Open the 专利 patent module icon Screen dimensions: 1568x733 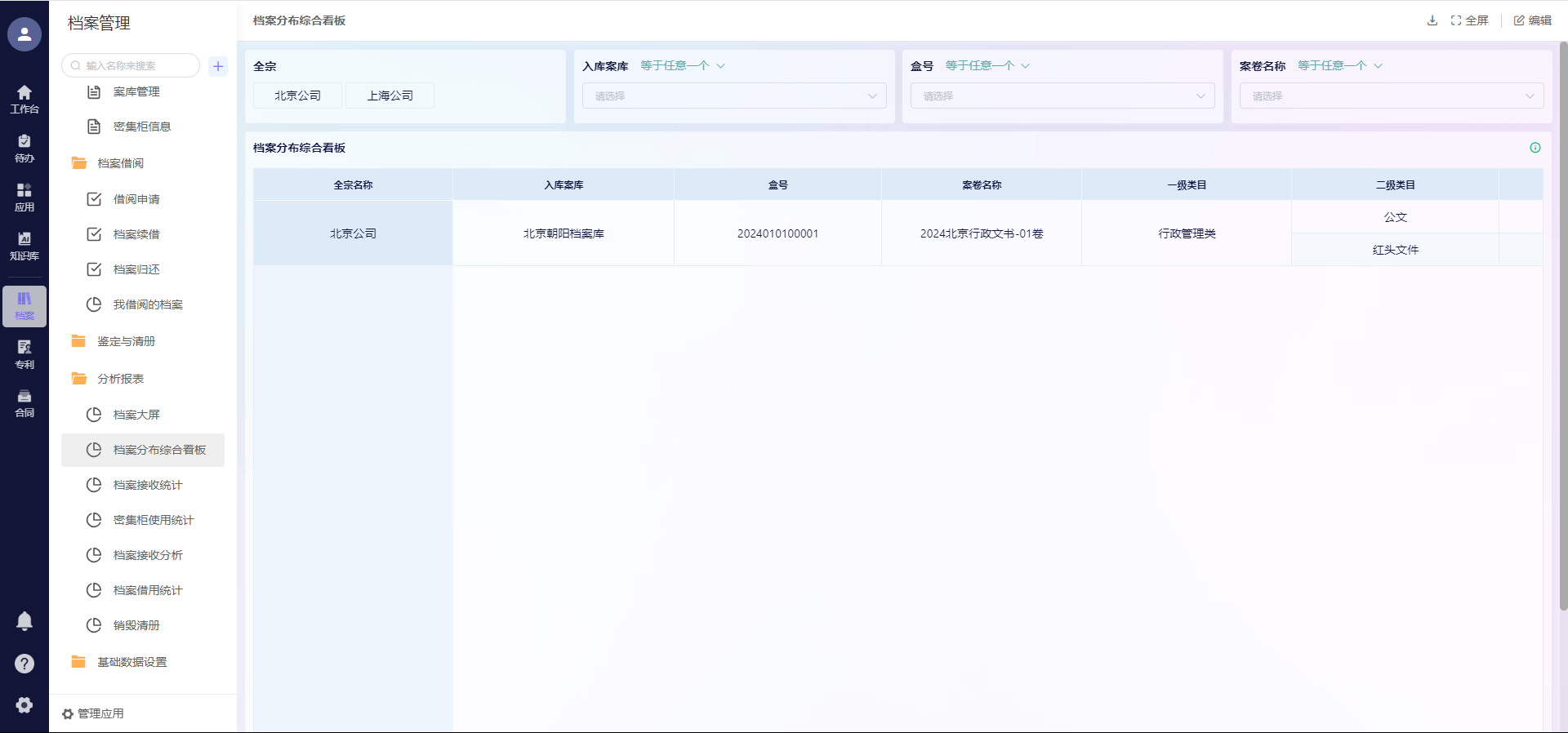[24, 354]
